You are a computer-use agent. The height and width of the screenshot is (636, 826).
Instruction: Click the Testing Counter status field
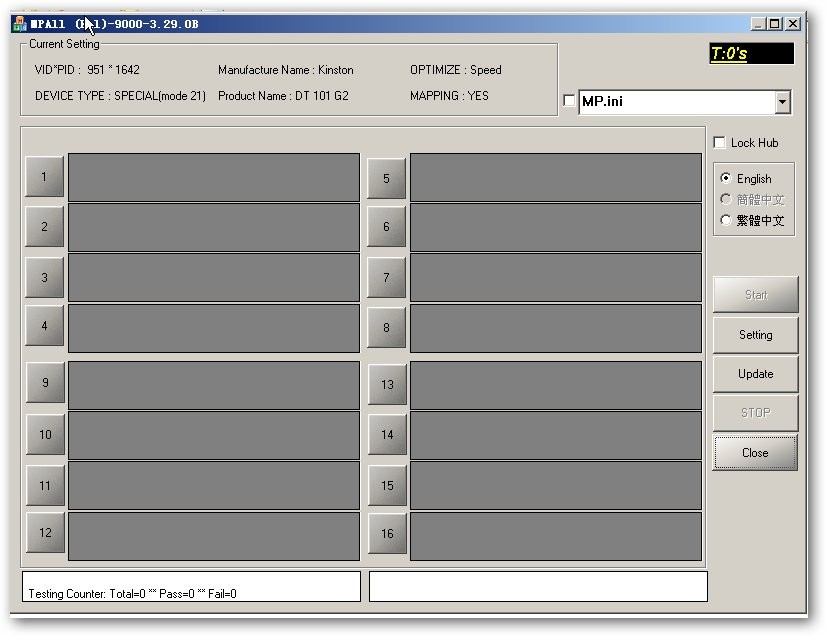coord(191,587)
